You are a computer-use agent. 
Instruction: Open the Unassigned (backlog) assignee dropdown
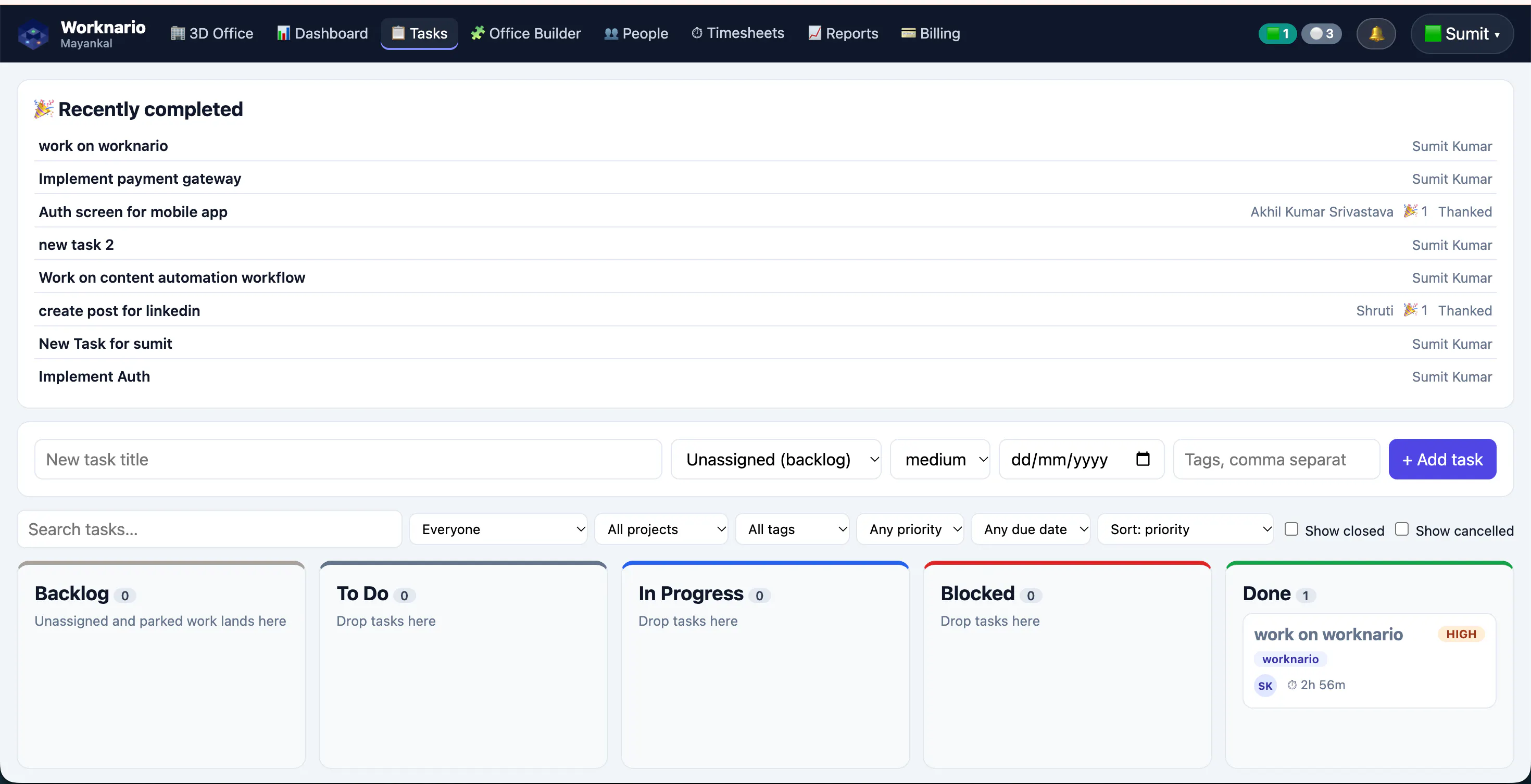coord(775,459)
